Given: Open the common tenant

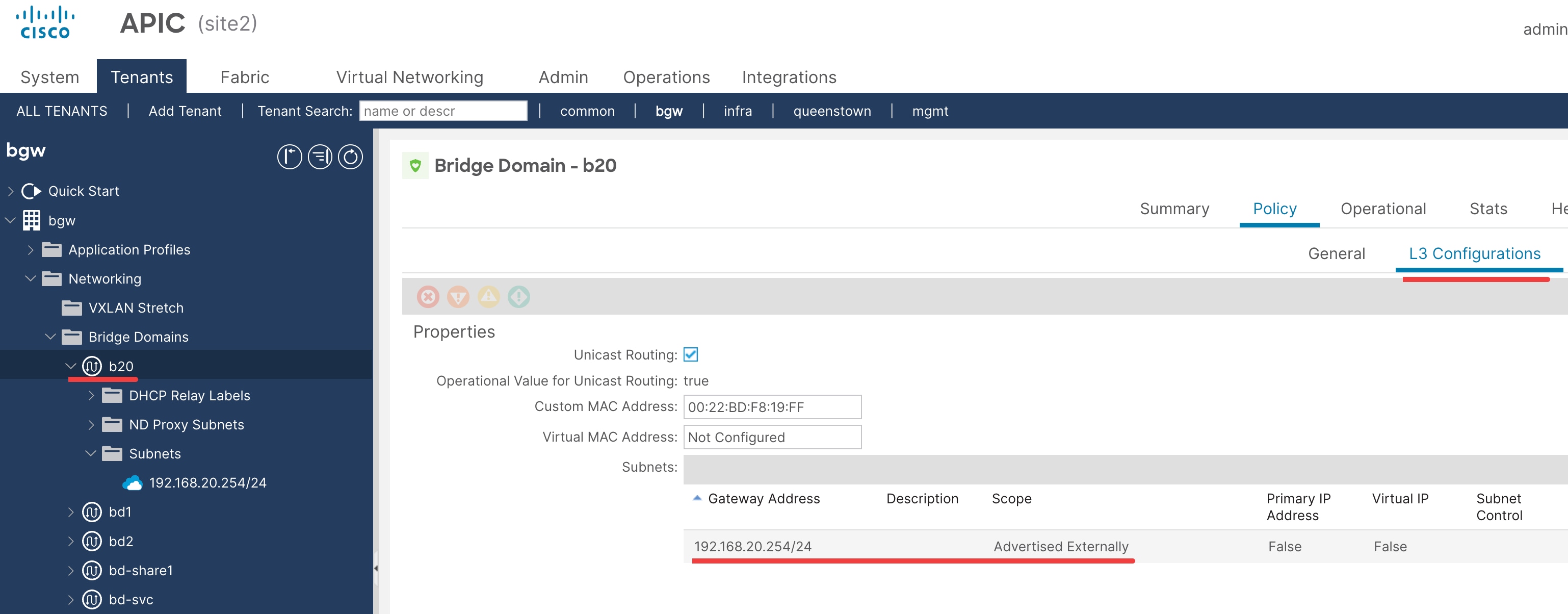Looking at the screenshot, I should 587,111.
